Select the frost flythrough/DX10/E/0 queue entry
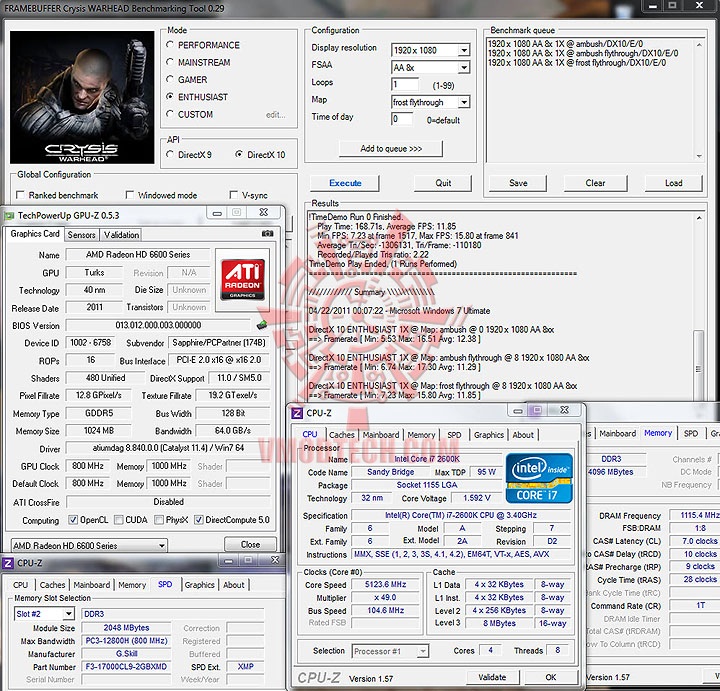Image resolution: width=720 pixels, height=691 pixels. pyautogui.click(x=577, y=63)
